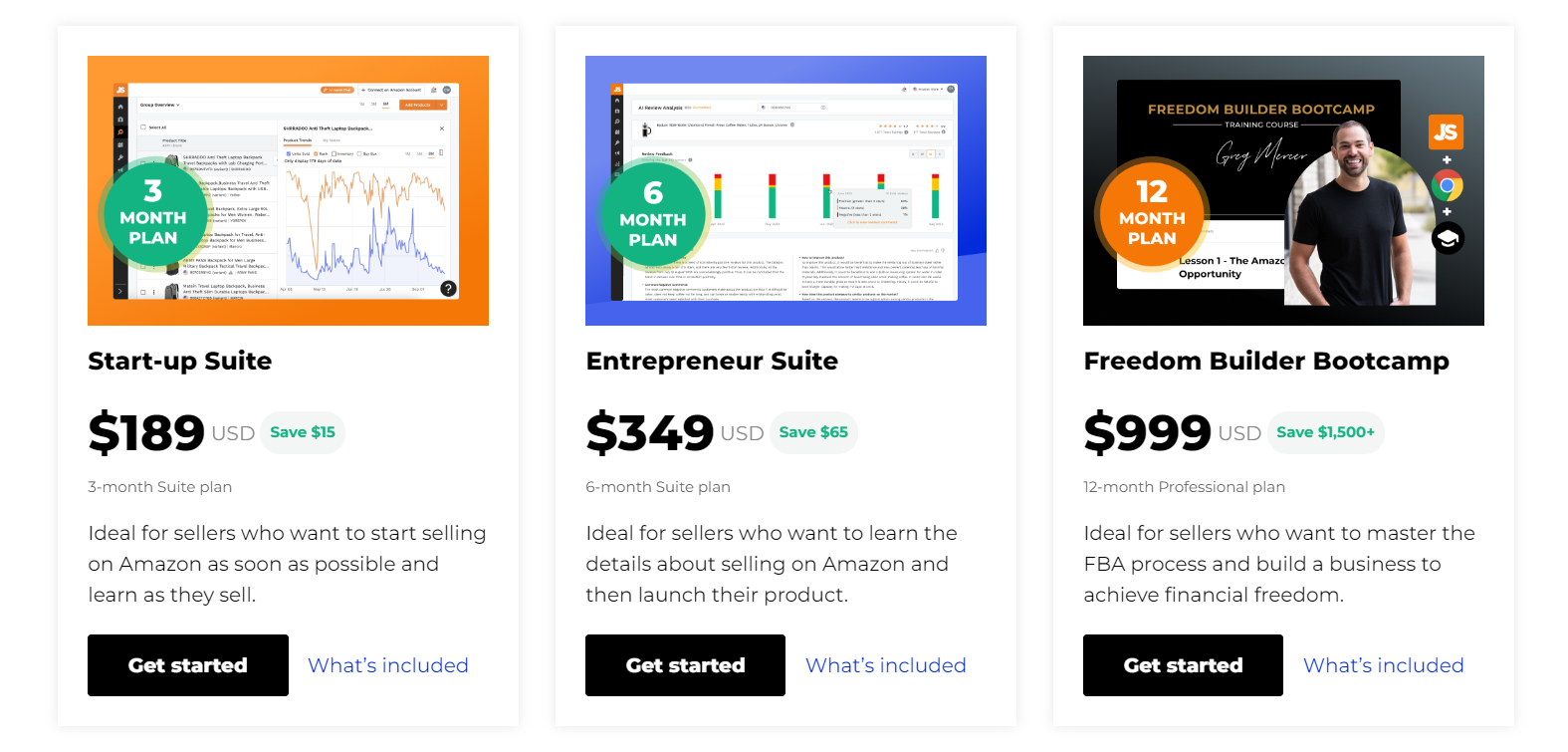Select the search magnifier in Jungle Scout sidebar

[119, 131]
